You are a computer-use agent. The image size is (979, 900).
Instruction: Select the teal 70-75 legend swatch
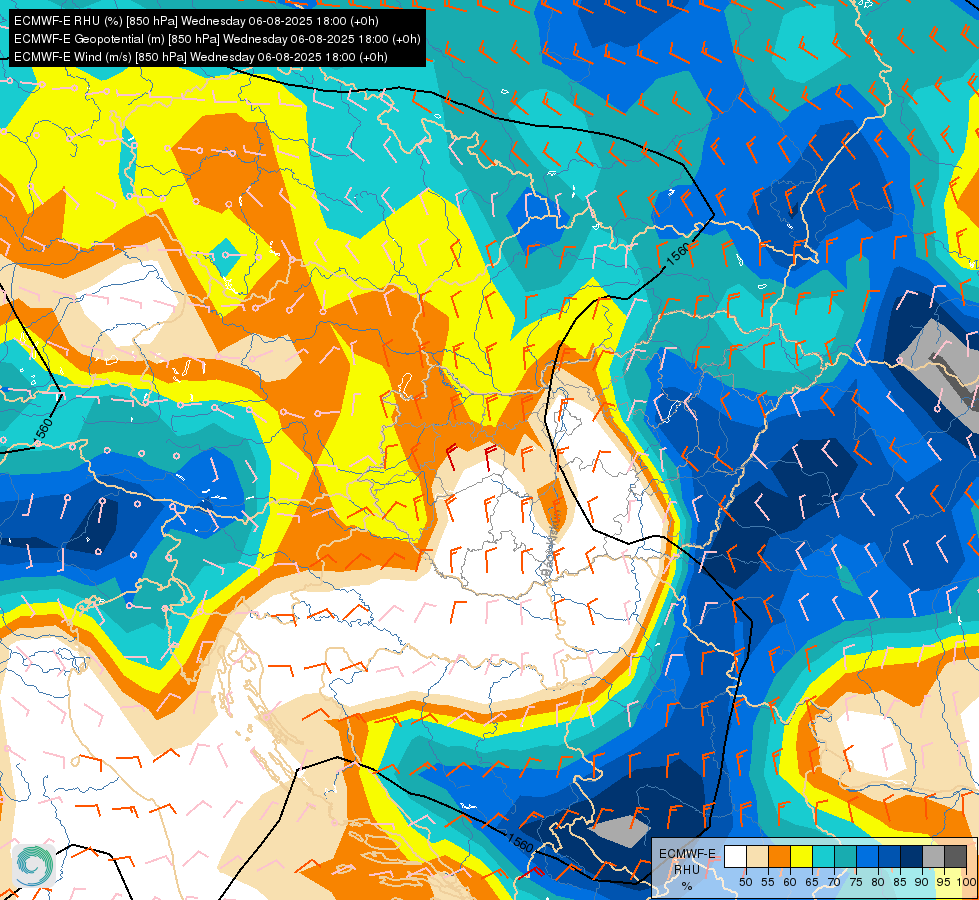(x=845, y=856)
